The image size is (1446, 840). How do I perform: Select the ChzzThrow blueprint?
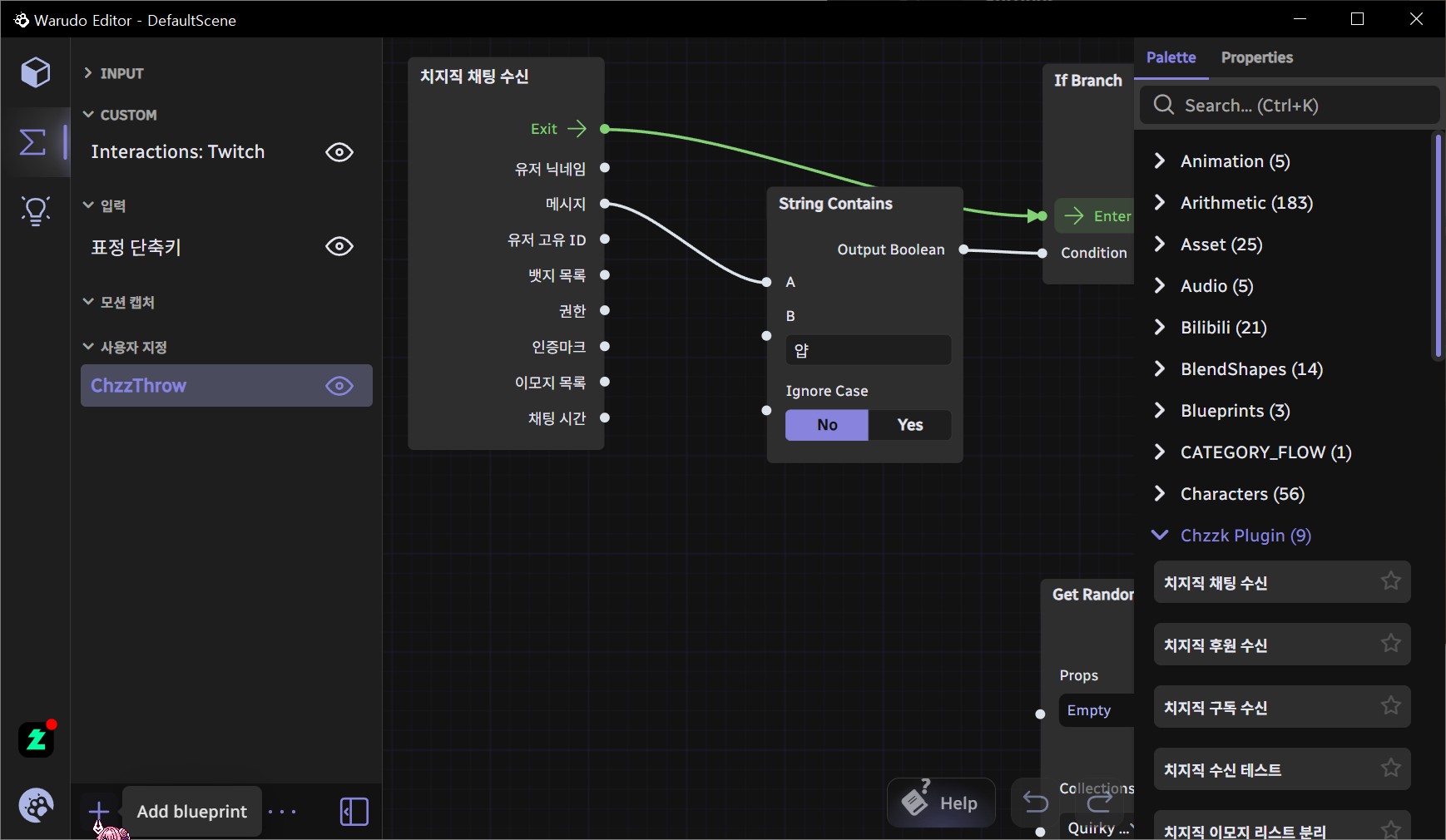click(226, 386)
